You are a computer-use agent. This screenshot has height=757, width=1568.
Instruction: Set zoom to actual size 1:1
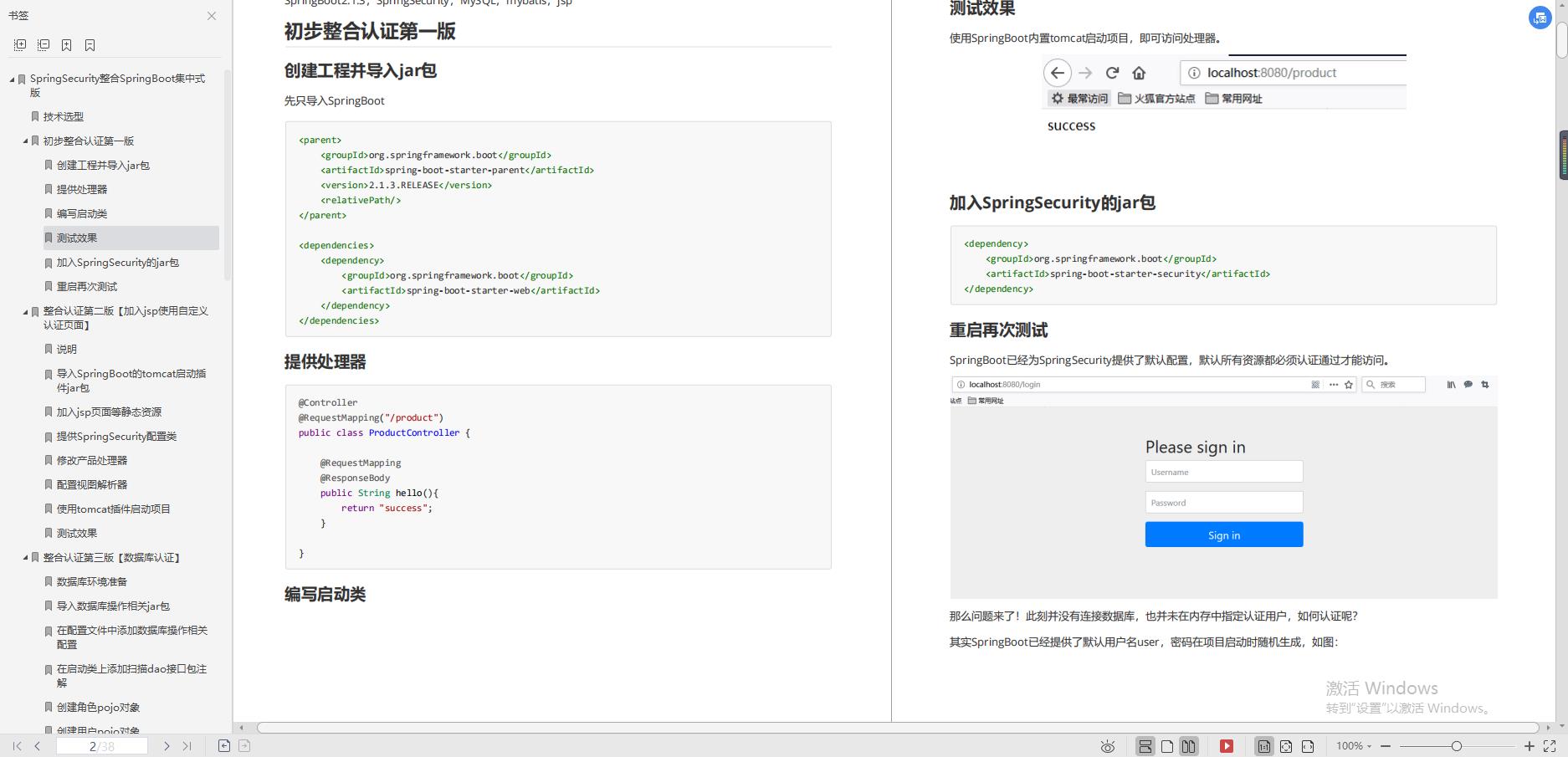tap(1264, 746)
